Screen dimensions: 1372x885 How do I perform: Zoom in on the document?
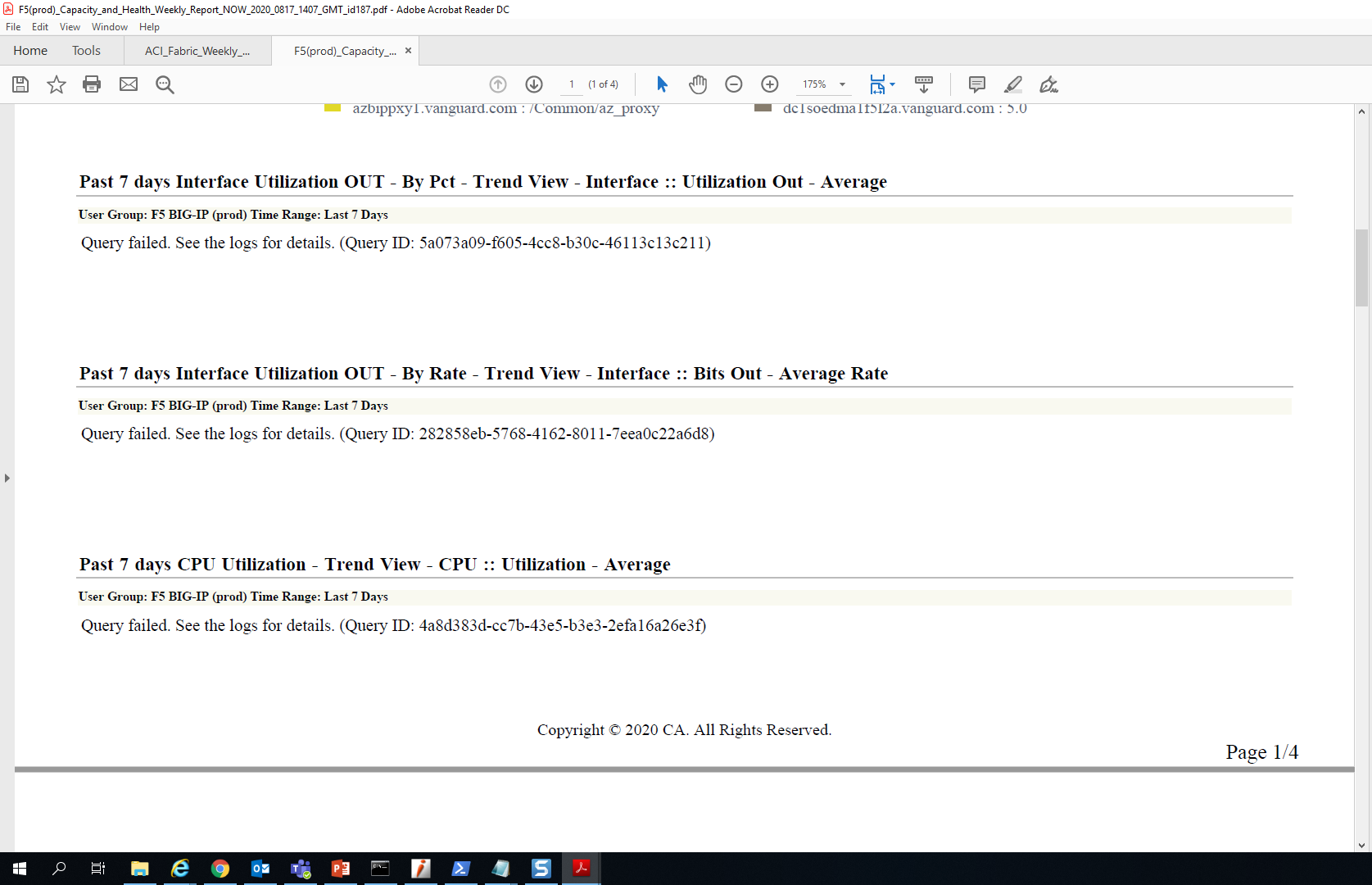pyautogui.click(x=770, y=84)
